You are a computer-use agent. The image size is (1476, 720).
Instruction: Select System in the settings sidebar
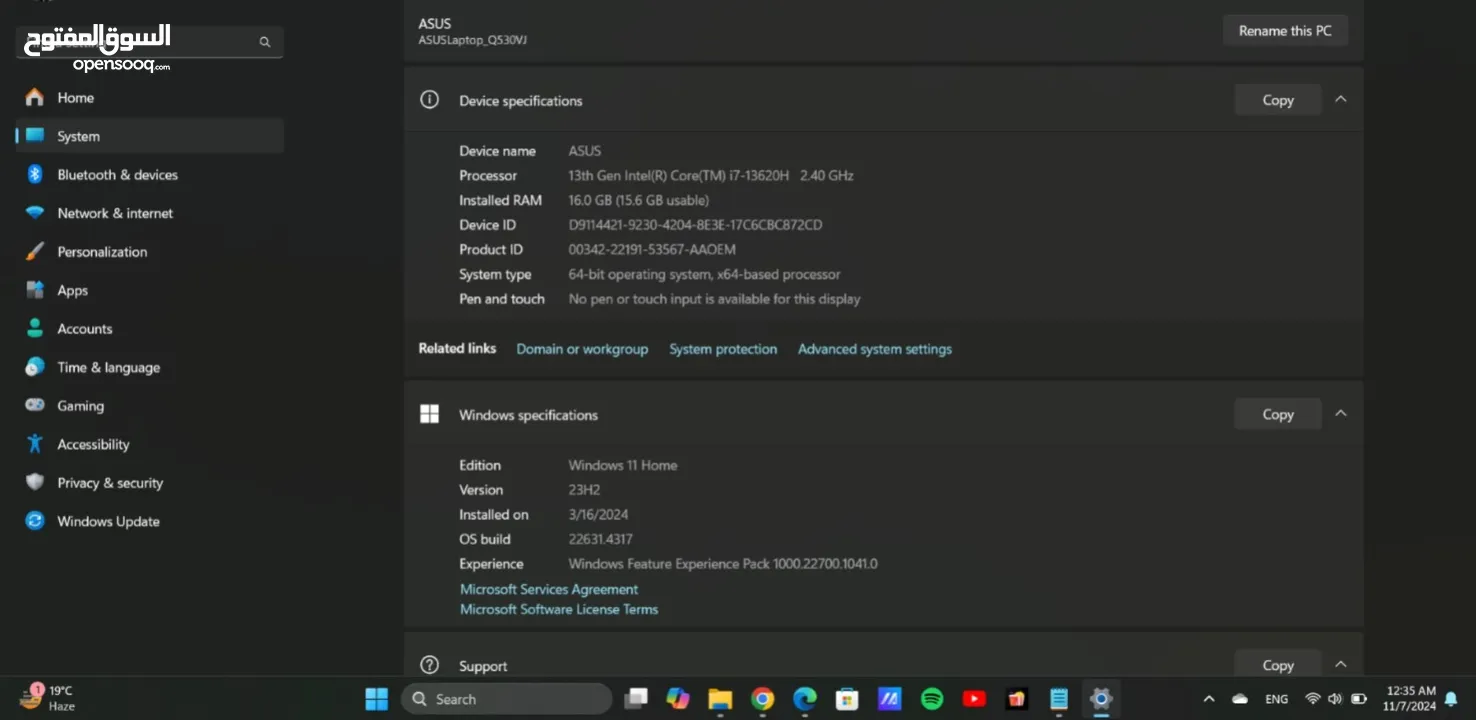(150, 136)
